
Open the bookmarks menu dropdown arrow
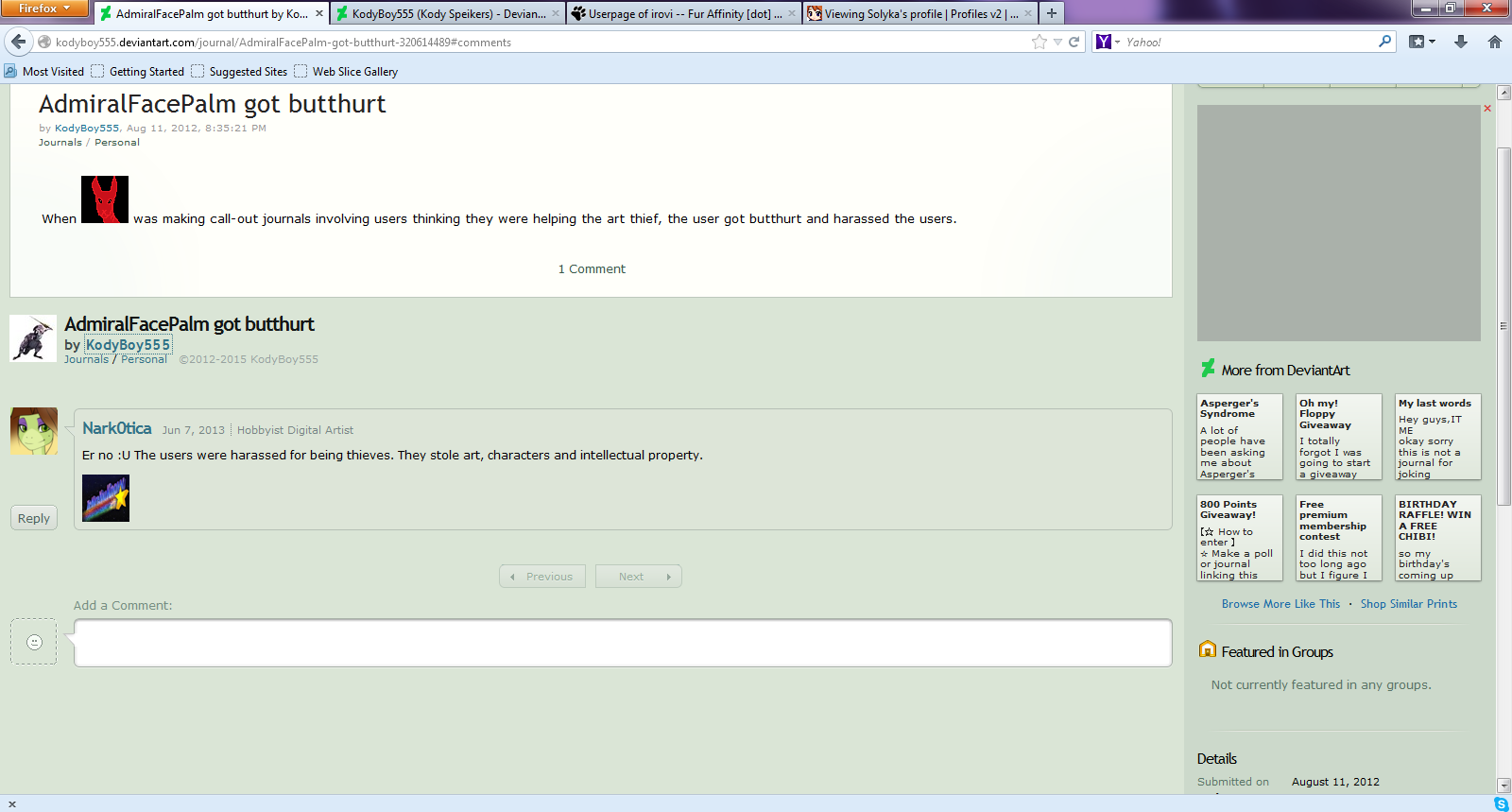tap(1432, 42)
